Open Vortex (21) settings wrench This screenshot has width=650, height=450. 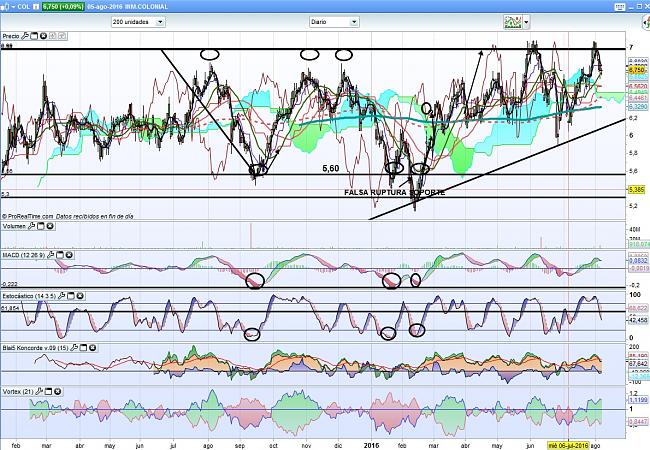click(39, 391)
